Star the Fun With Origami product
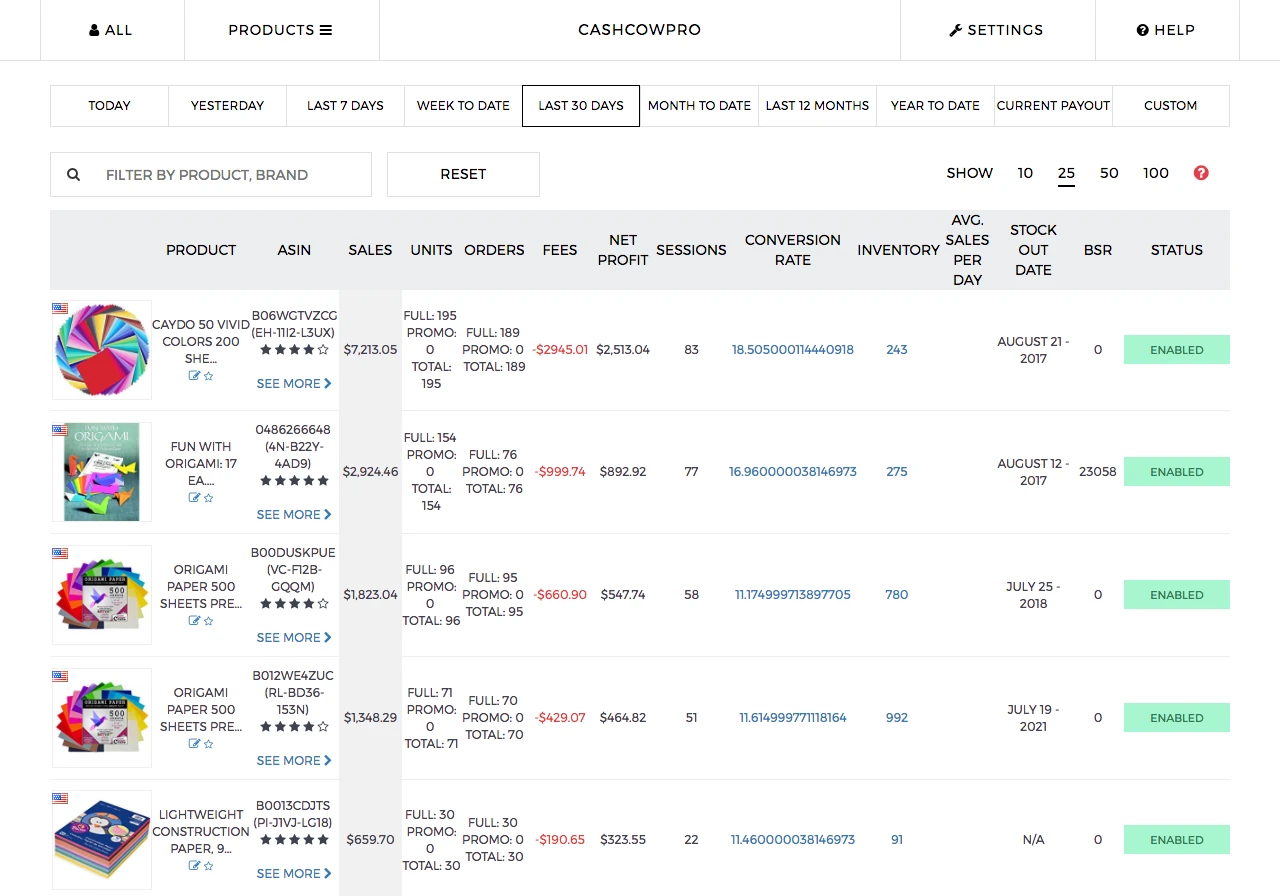 [x=208, y=498]
